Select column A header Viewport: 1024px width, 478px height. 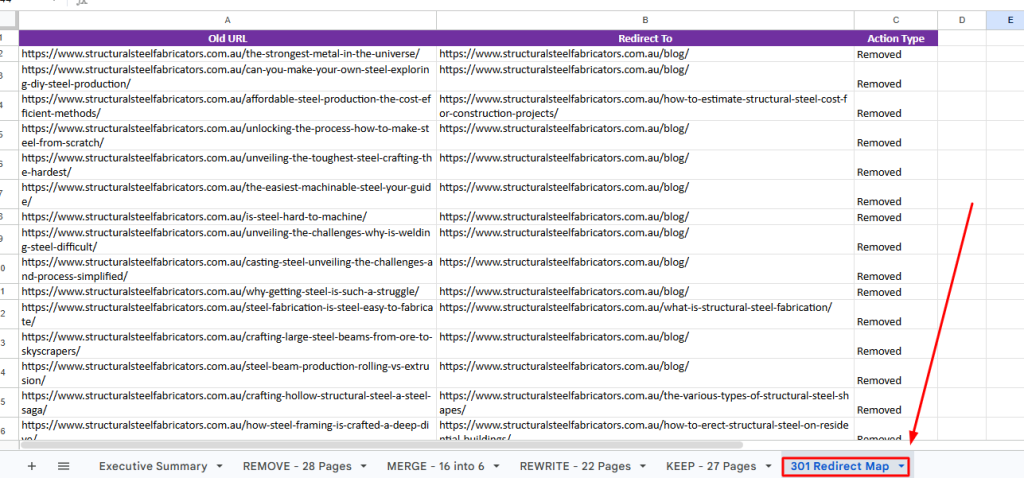point(227,21)
